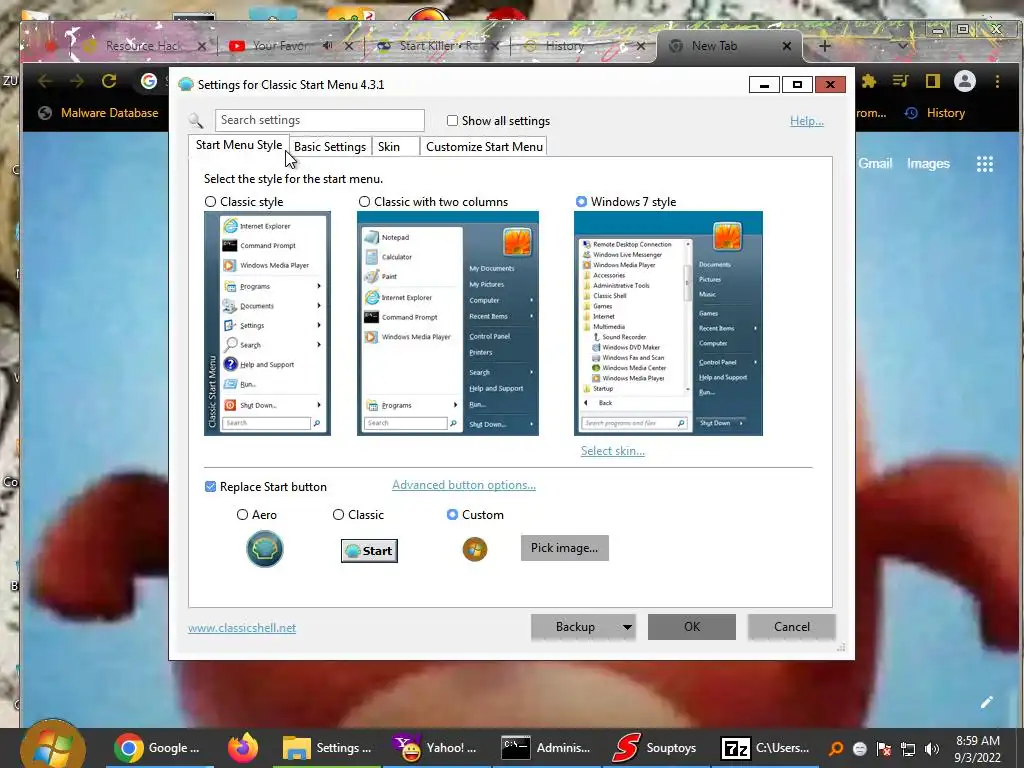Select the Classic style radio button
The image size is (1024, 768).
tap(210, 202)
